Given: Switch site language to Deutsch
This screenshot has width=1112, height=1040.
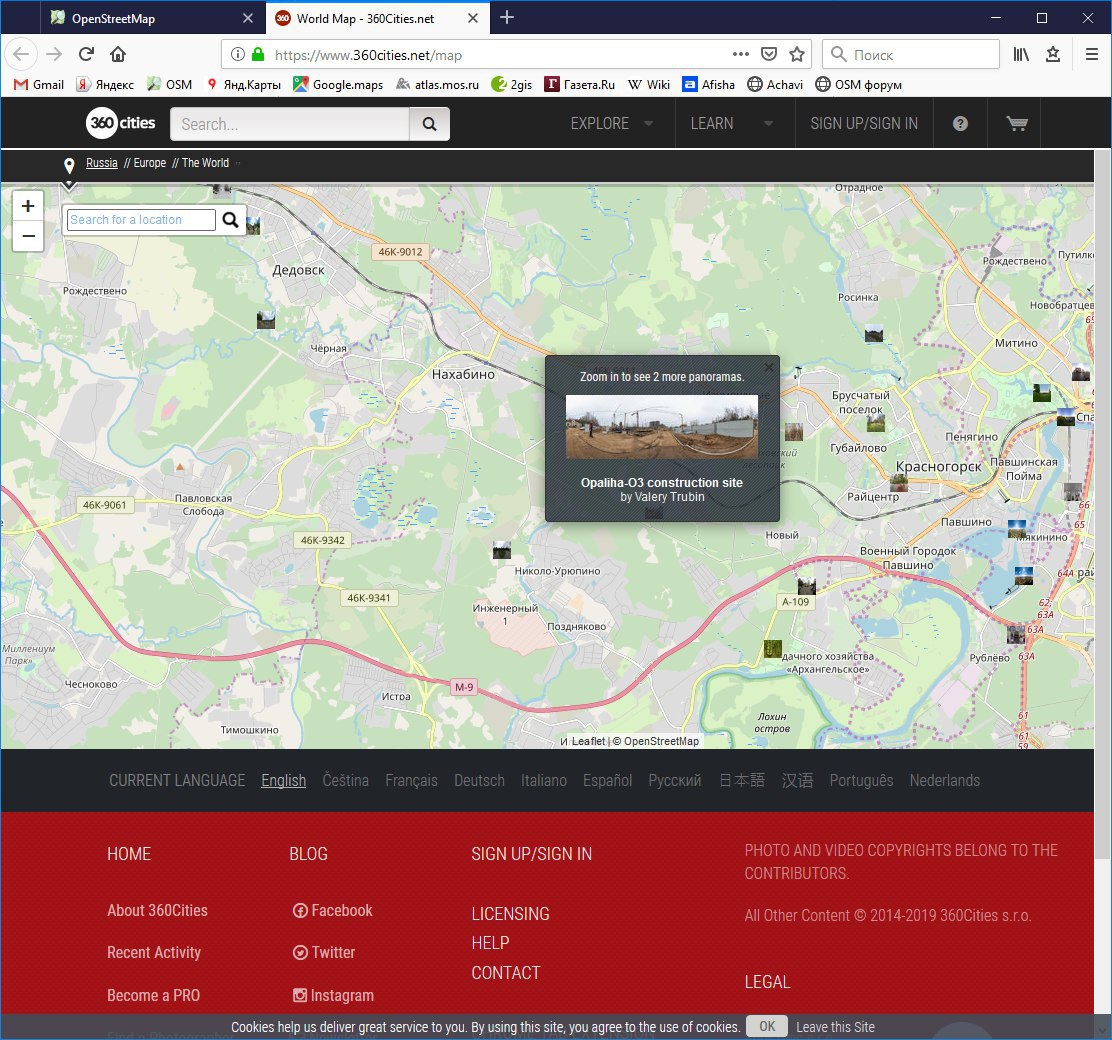Looking at the screenshot, I should pyautogui.click(x=479, y=780).
